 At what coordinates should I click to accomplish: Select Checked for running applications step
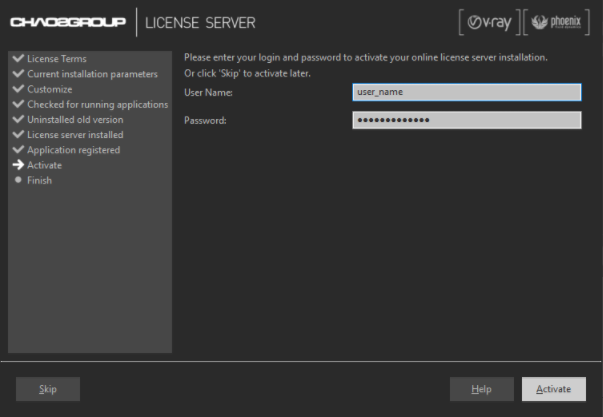pos(98,105)
